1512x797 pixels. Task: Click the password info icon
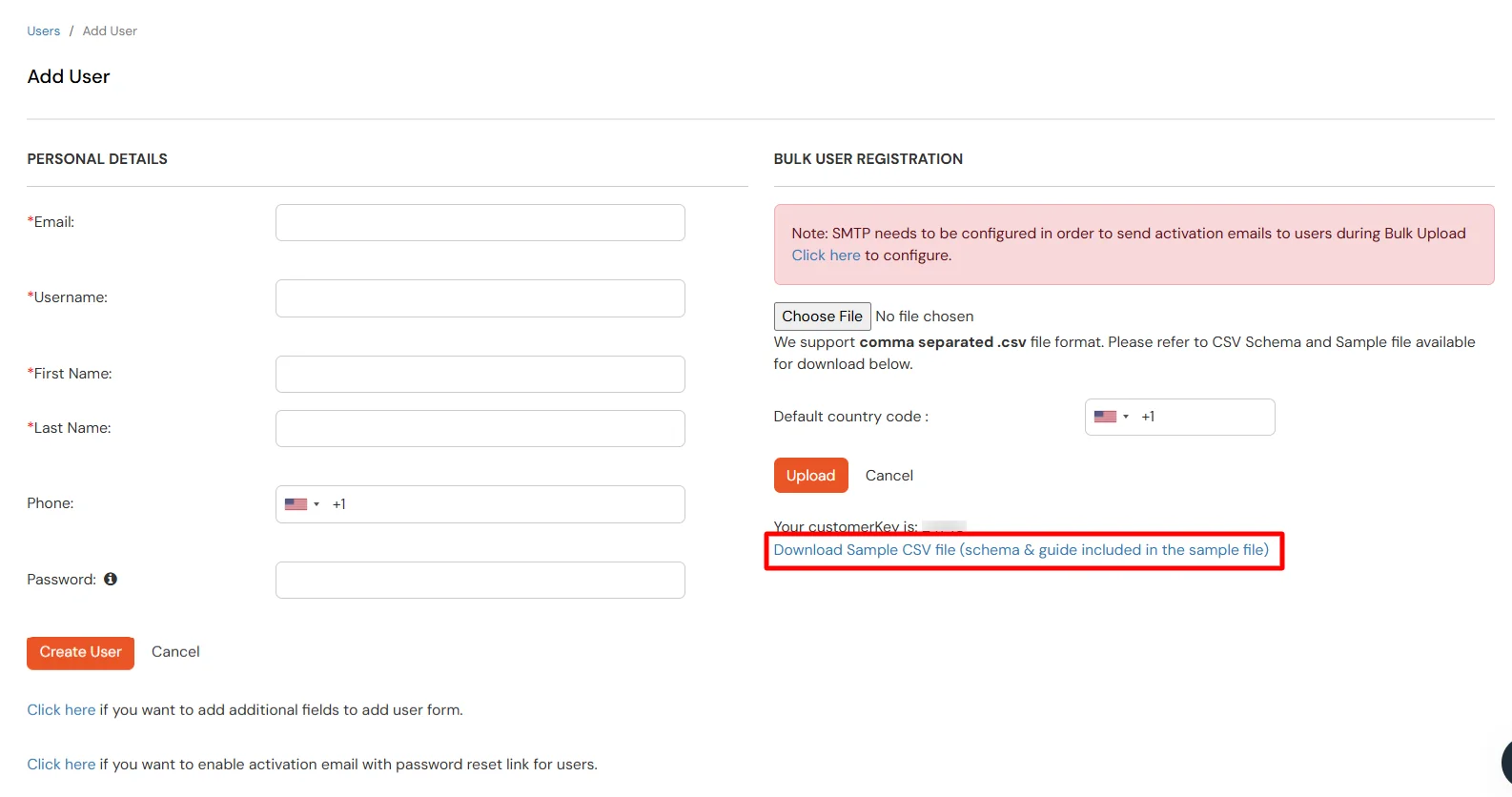(111, 579)
